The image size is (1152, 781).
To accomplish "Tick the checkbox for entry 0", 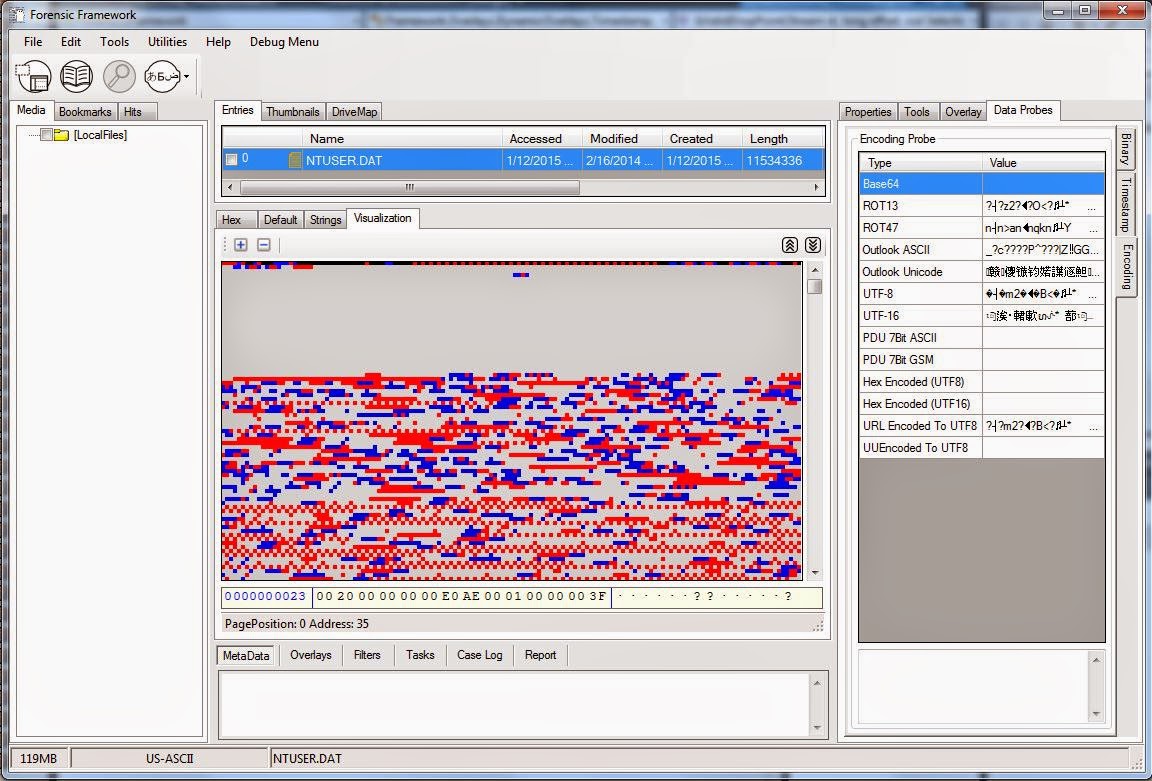I will click(x=231, y=159).
